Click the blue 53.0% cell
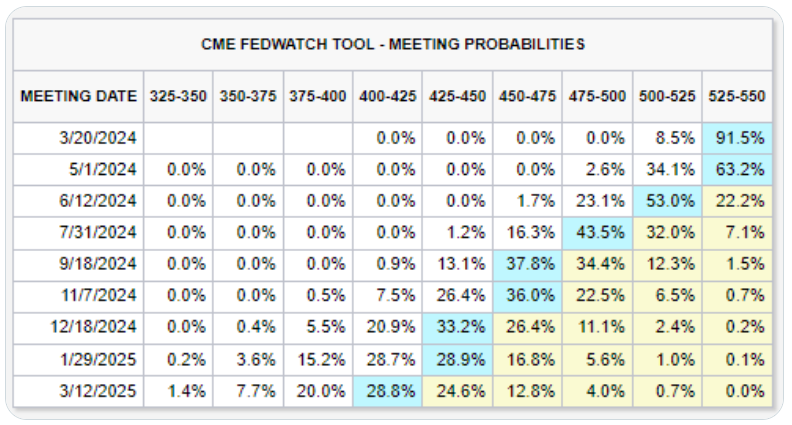Image resolution: width=792 pixels, height=425 pixels. (667, 199)
